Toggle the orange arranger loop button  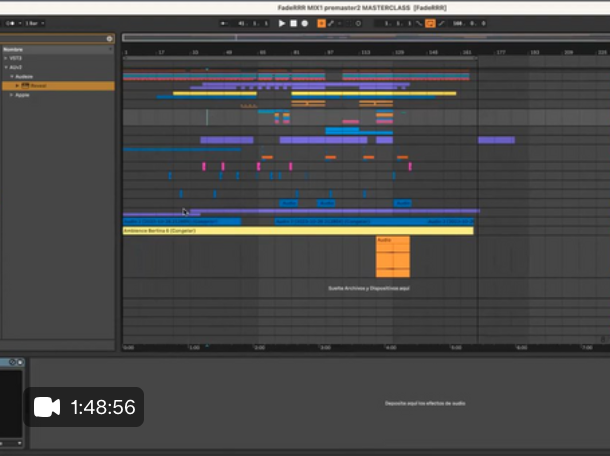point(430,23)
